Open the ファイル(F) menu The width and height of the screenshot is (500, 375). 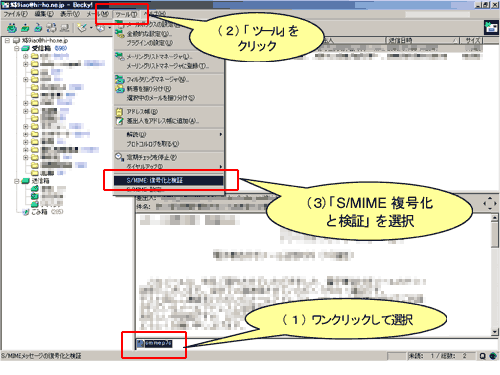pos(15,14)
